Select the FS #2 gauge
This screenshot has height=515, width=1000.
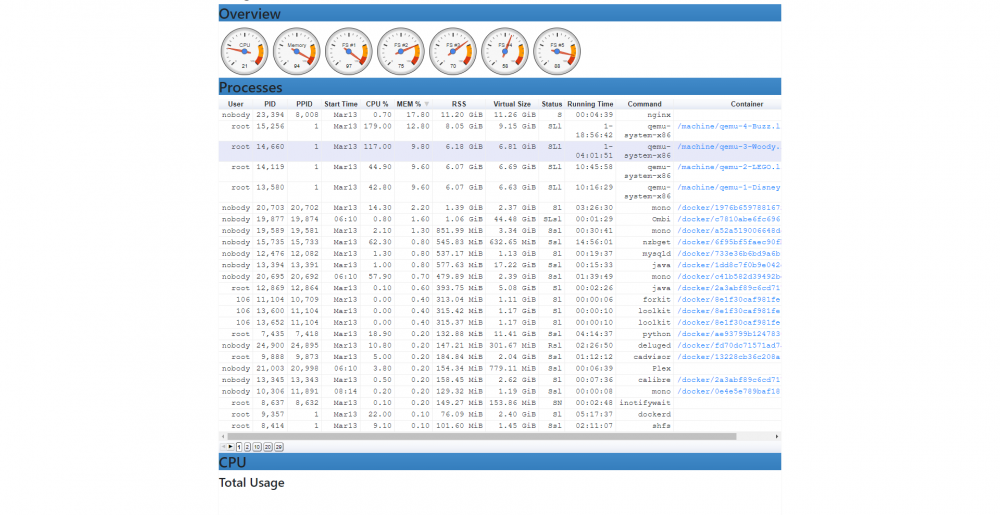point(401,51)
